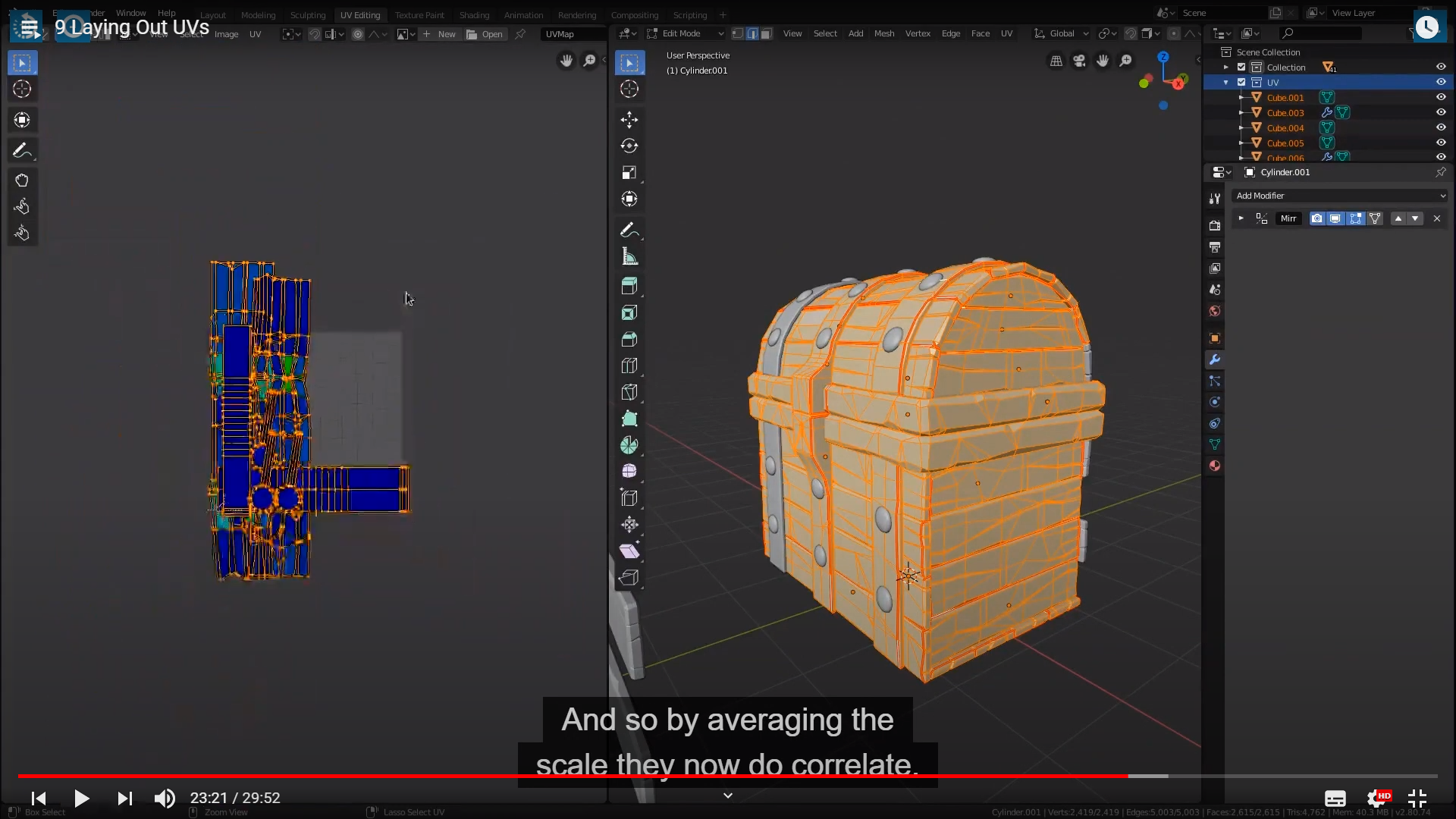Select the Move tool in 3D viewport
The image size is (1456, 819).
(629, 119)
